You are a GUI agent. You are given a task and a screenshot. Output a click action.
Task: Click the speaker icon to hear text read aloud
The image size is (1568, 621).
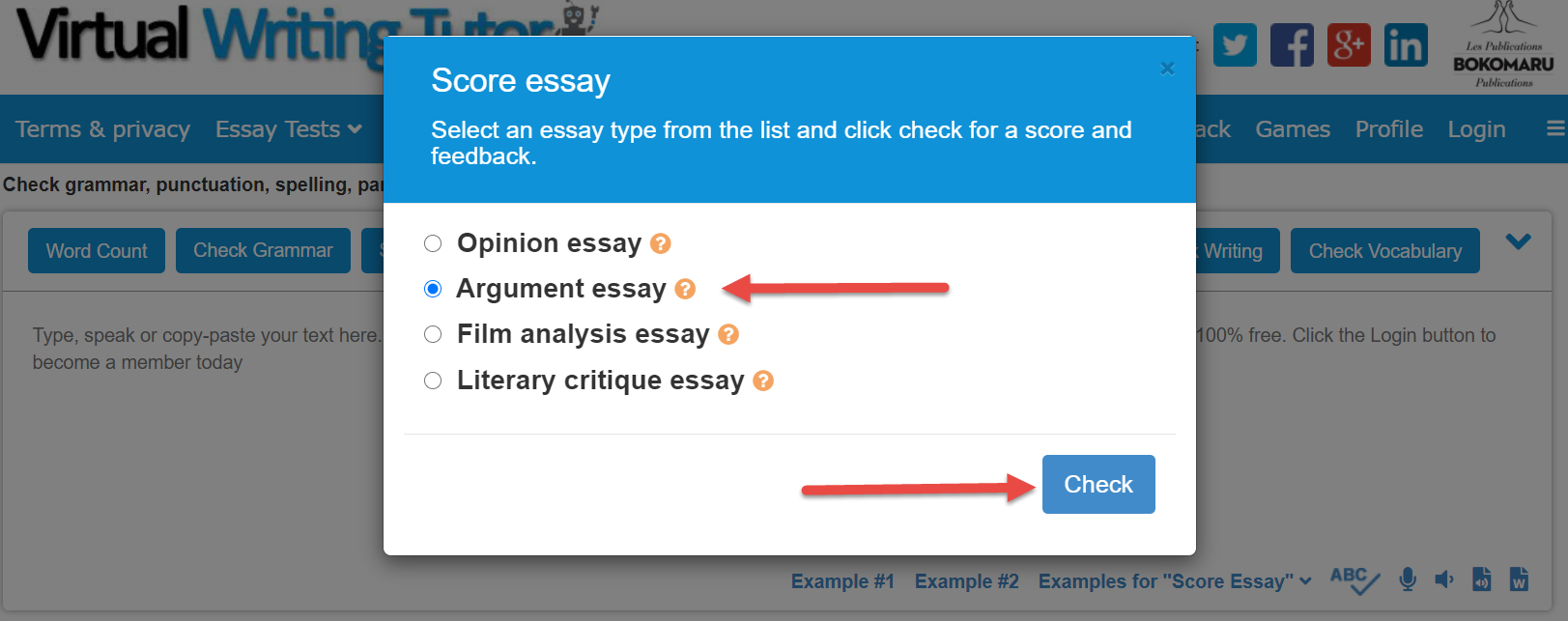coord(1443,579)
